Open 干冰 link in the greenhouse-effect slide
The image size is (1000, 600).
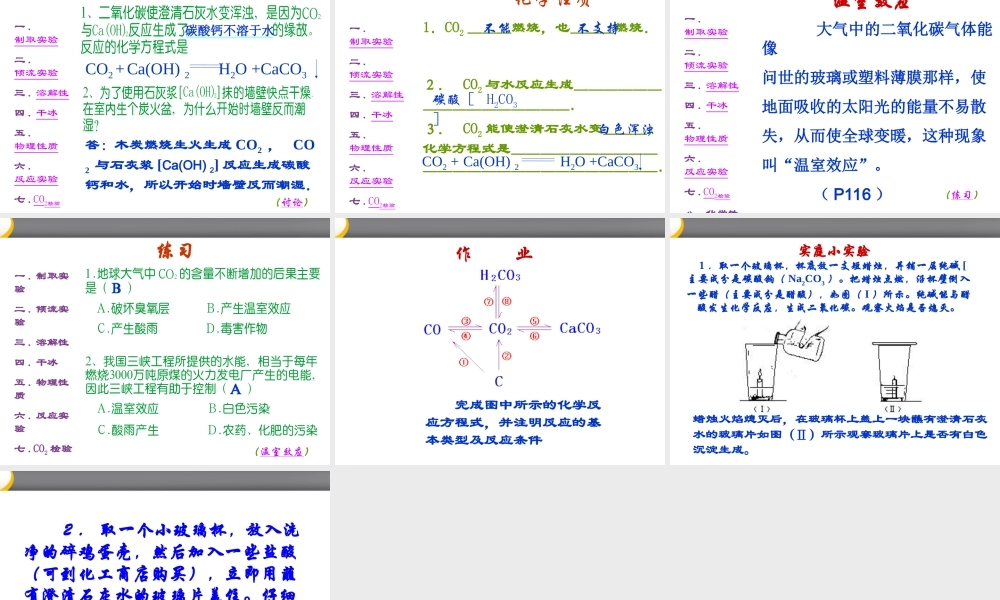click(717, 105)
